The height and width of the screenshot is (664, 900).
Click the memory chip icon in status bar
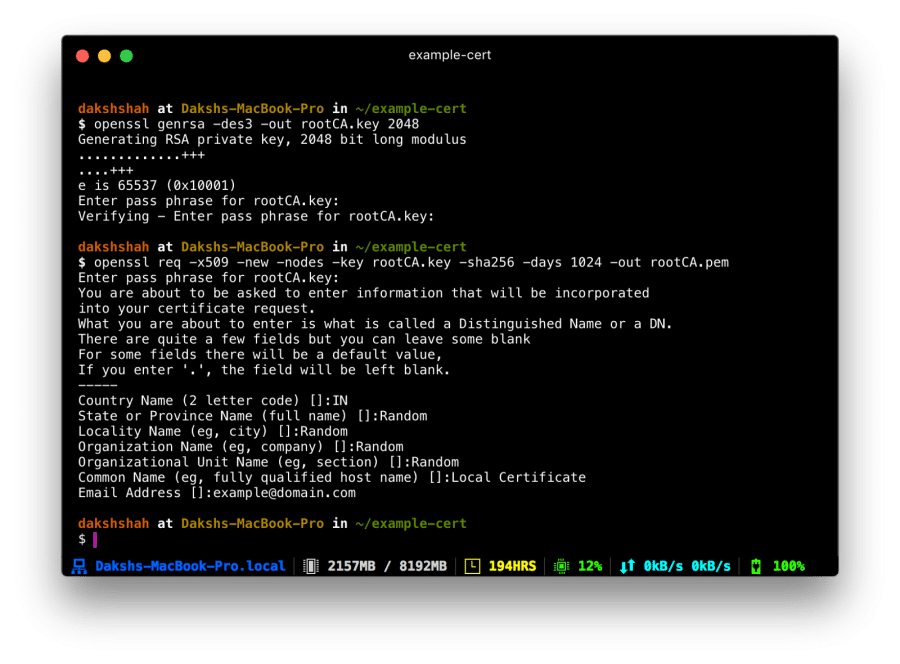310,566
